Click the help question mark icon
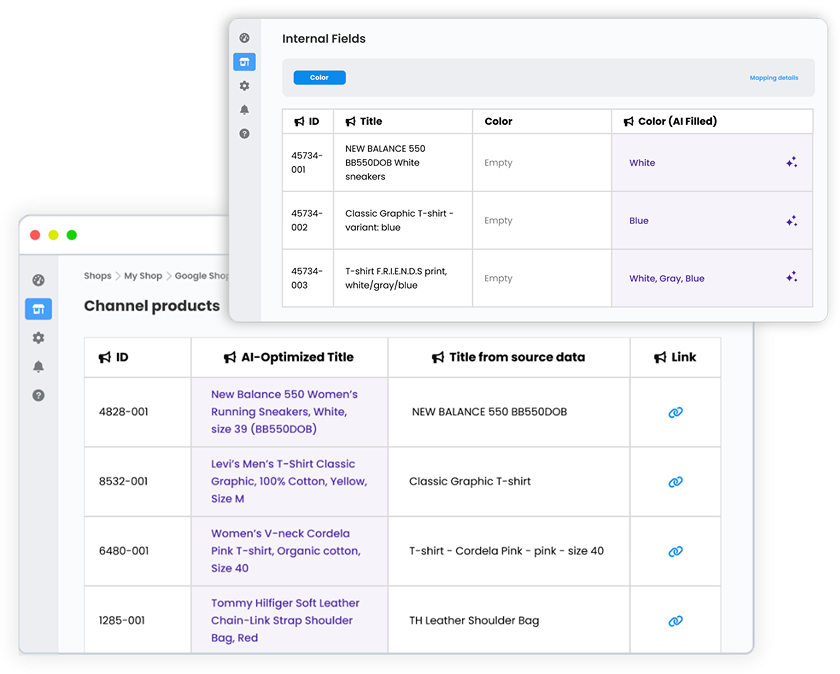This screenshot has height=674, width=840. point(38,396)
